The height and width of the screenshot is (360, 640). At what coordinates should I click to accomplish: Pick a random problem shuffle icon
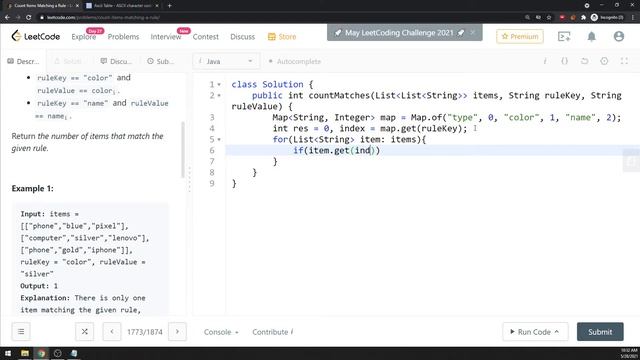point(84,331)
